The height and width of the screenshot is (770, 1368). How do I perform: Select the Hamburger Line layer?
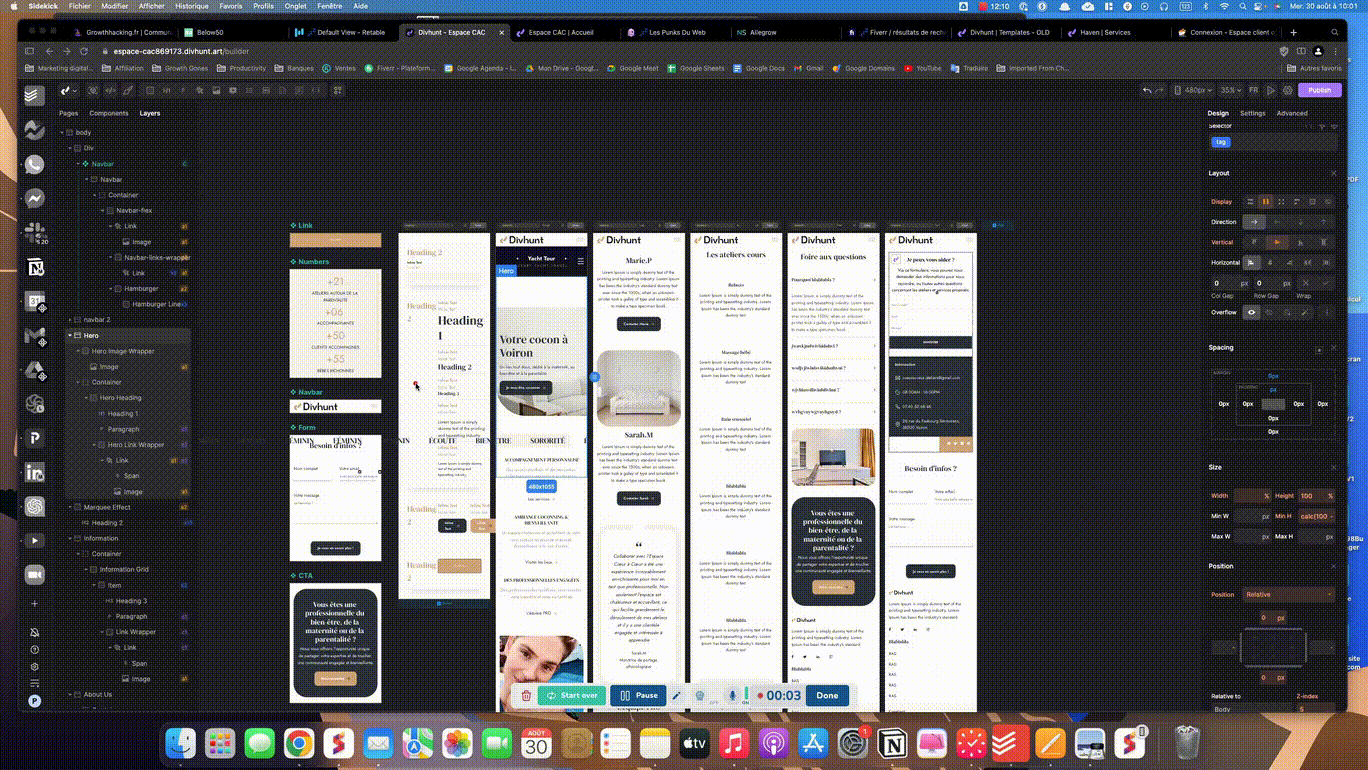coord(156,304)
